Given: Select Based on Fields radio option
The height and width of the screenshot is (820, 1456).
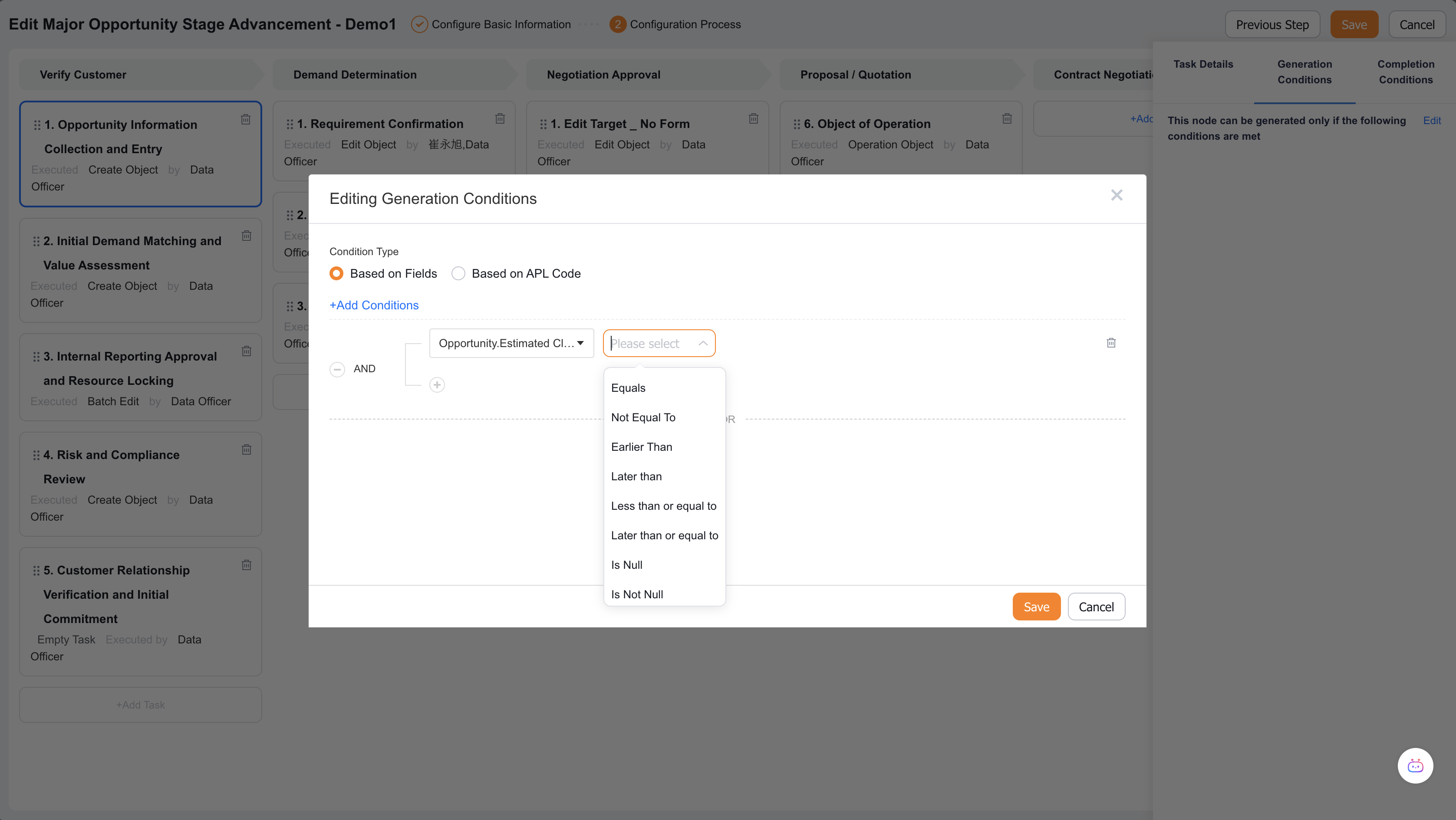Looking at the screenshot, I should (x=336, y=273).
